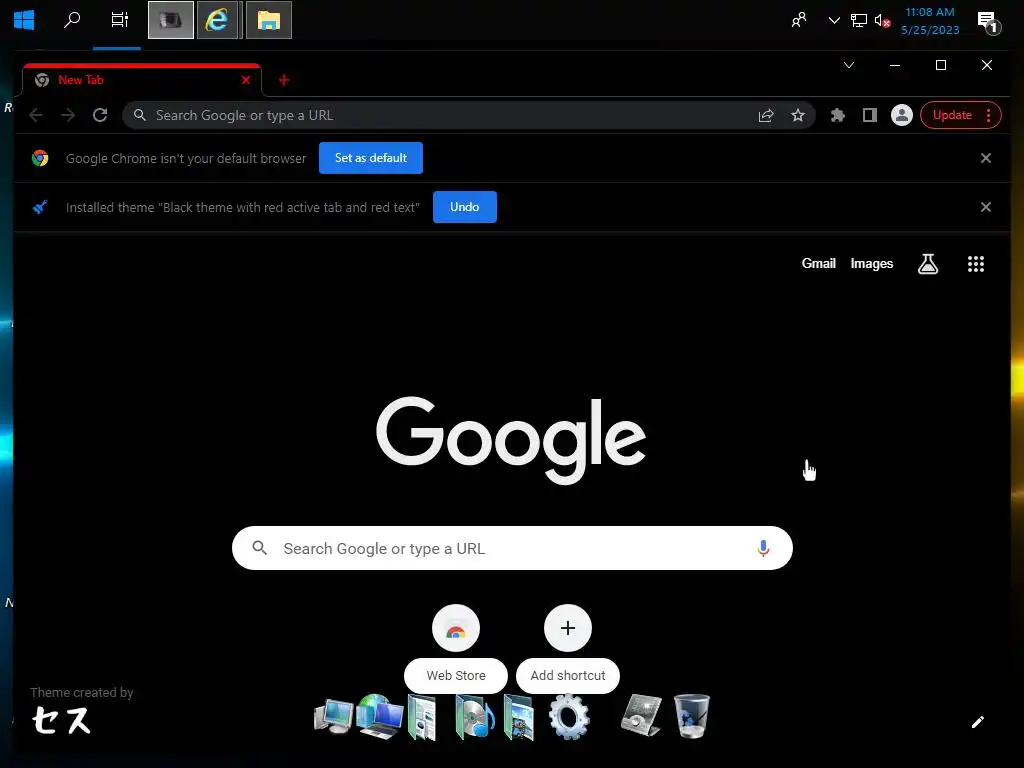Open the Extensions puzzle icon
This screenshot has height=768, width=1024.
tap(837, 116)
